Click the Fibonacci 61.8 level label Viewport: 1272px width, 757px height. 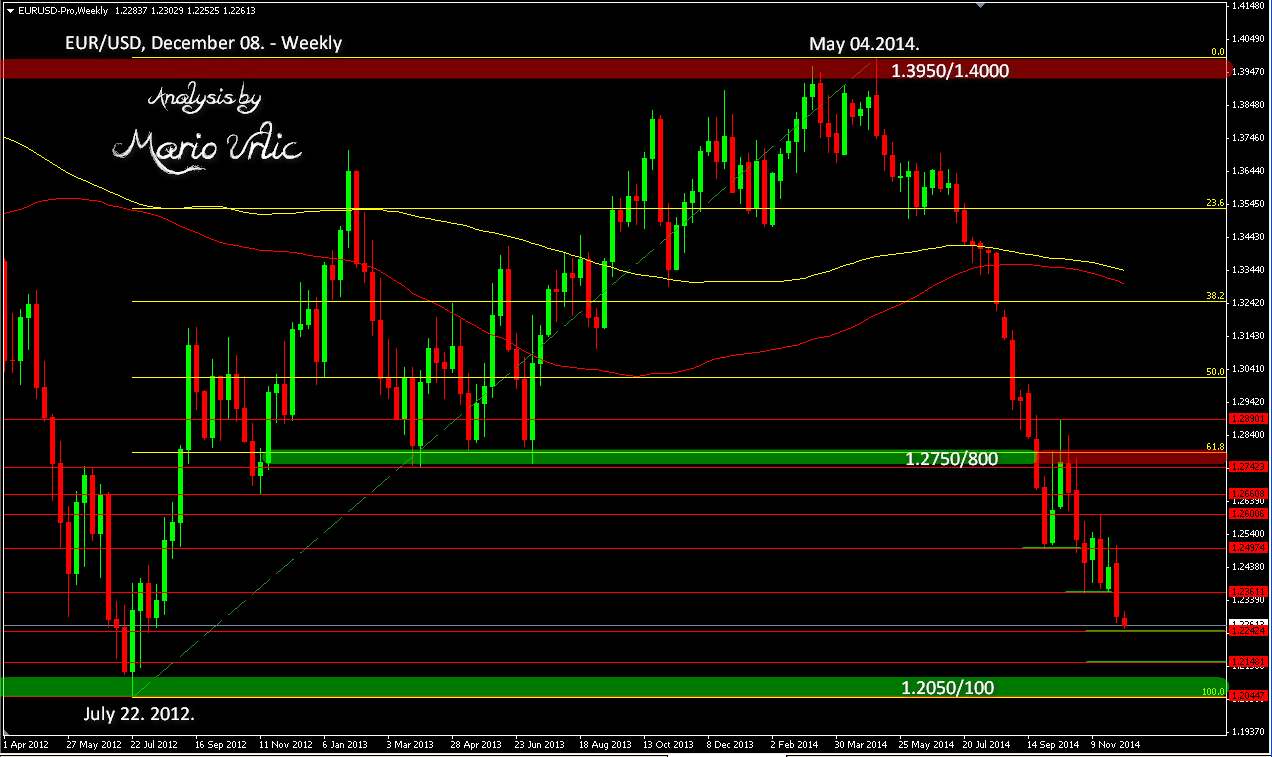1215,447
